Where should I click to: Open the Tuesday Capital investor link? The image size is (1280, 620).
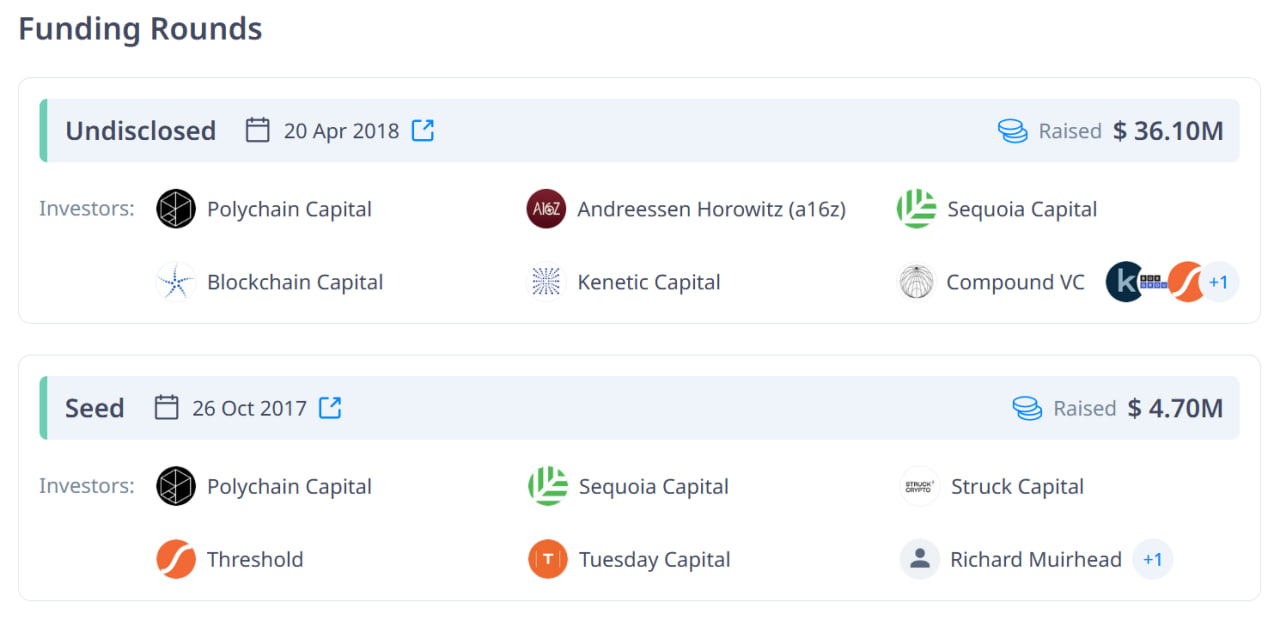654,559
